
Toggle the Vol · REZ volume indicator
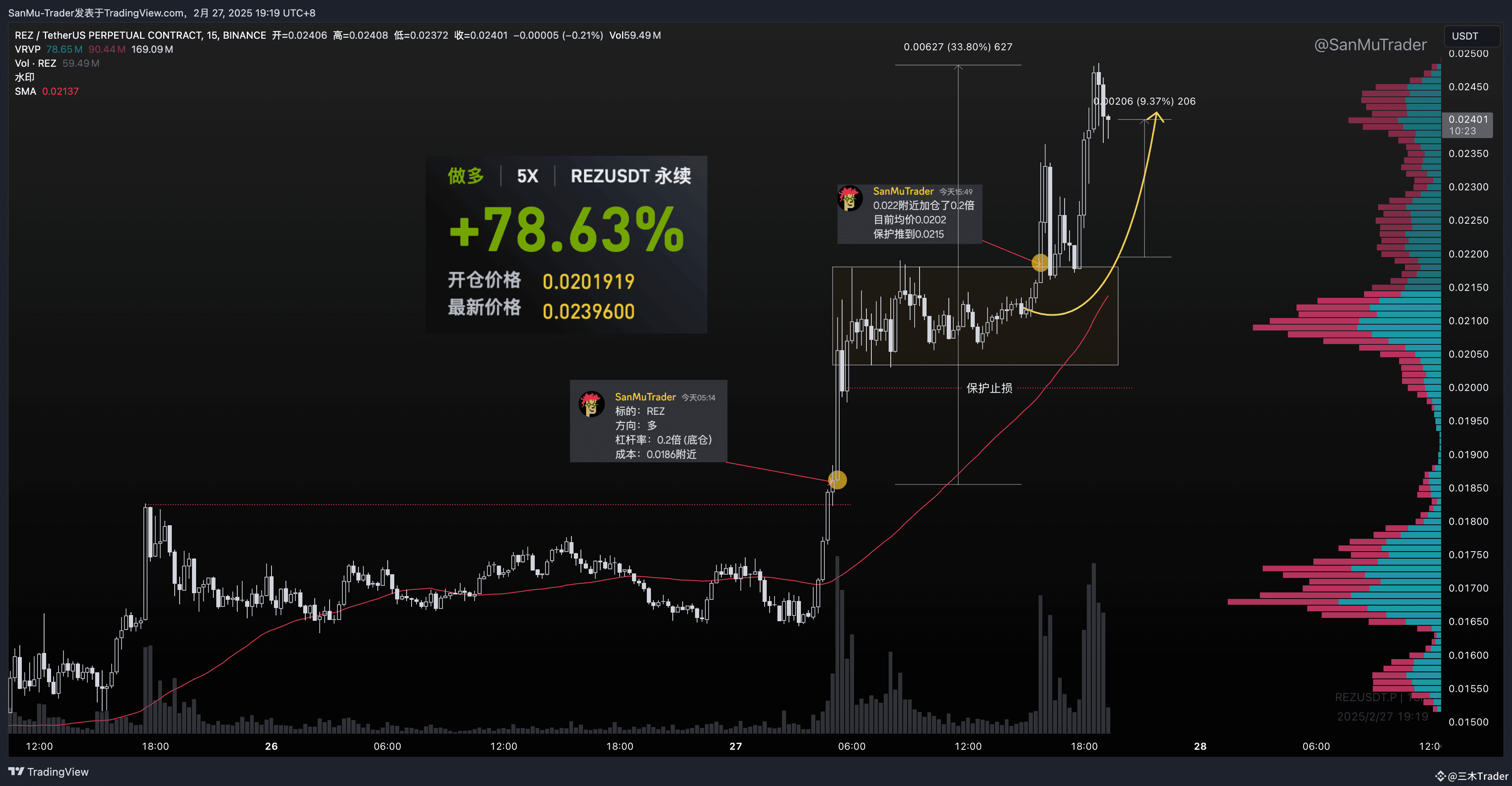point(35,63)
